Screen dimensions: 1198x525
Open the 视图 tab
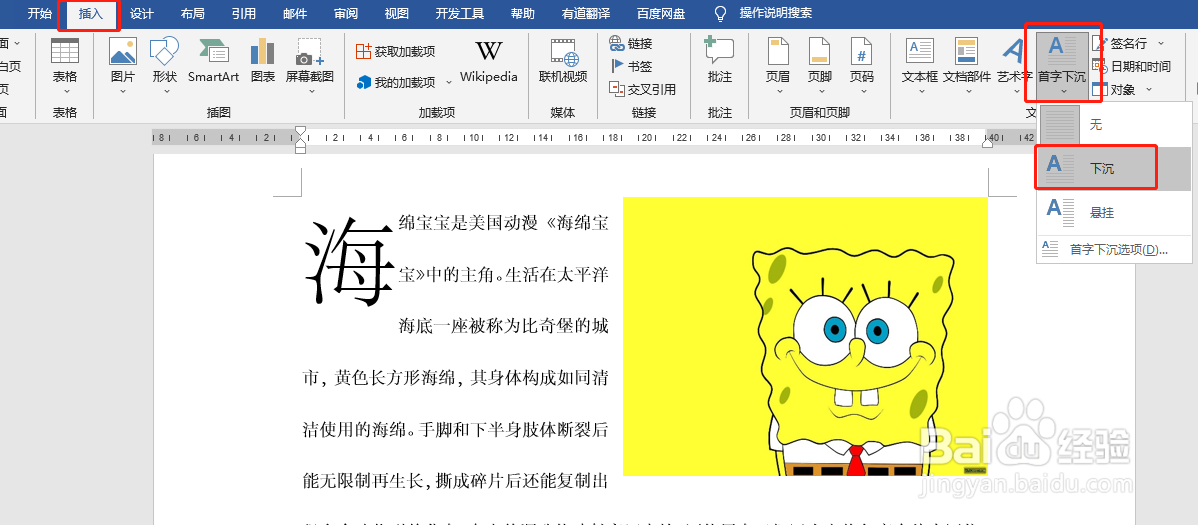[x=397, y=14]
